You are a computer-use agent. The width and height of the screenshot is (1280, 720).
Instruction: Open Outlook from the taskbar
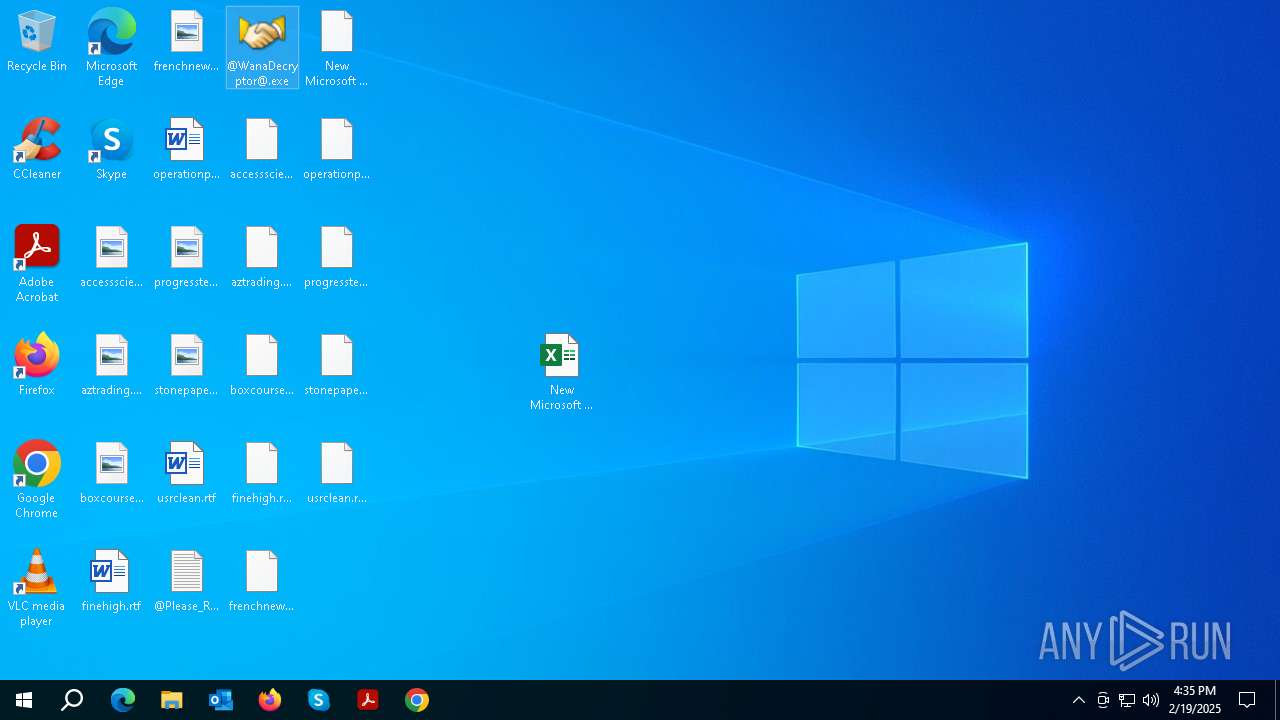pos(220,700)
